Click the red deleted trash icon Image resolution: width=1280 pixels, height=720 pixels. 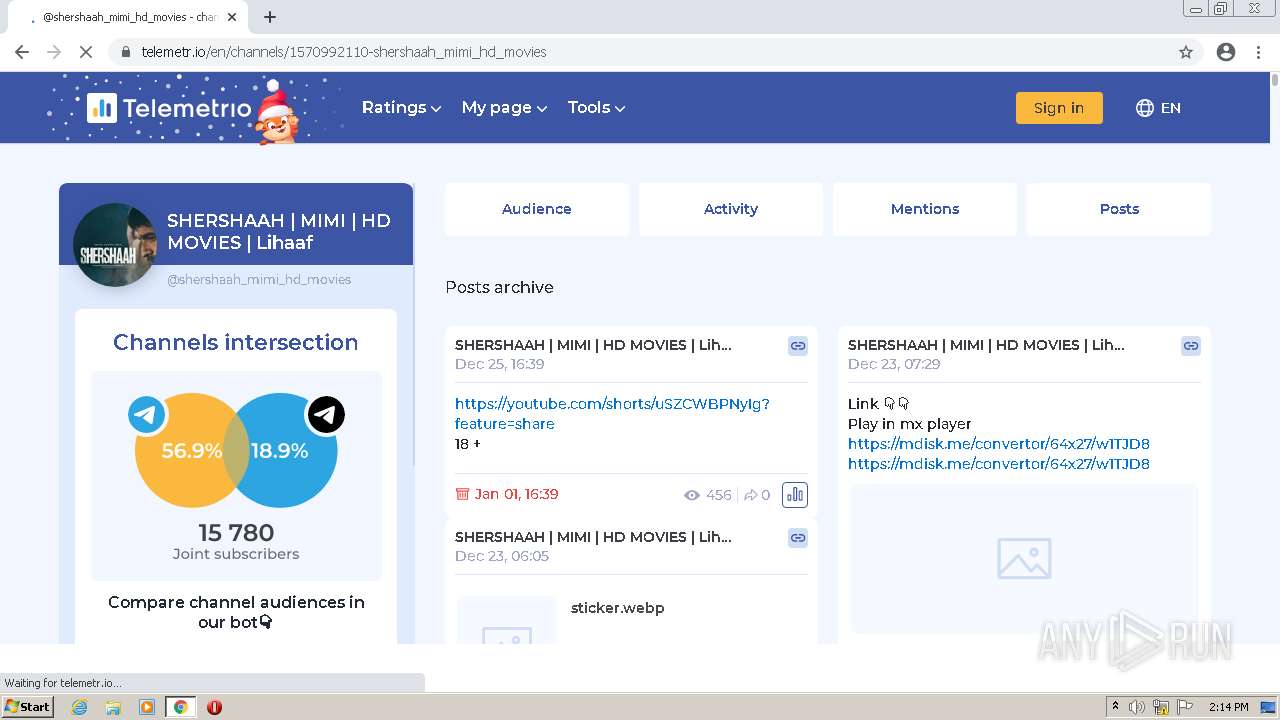pos(462,494)
